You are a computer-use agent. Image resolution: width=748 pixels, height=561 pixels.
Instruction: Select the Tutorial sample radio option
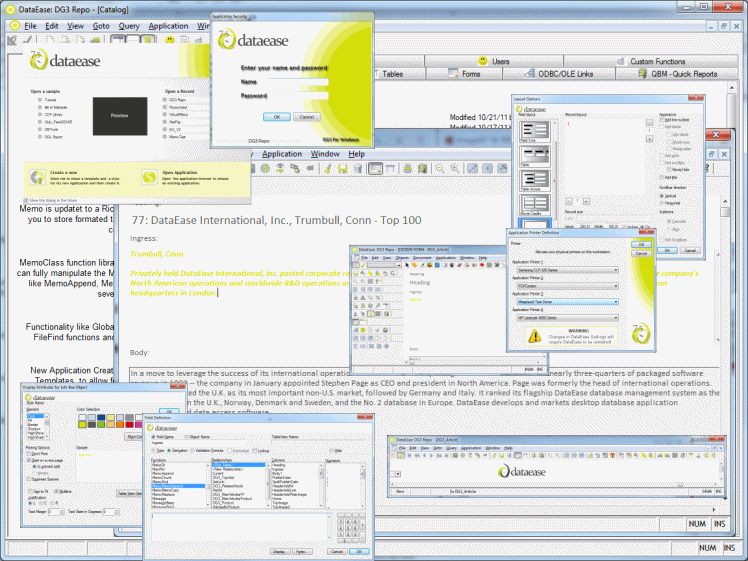pyautogui.click(x=40, y=100)
